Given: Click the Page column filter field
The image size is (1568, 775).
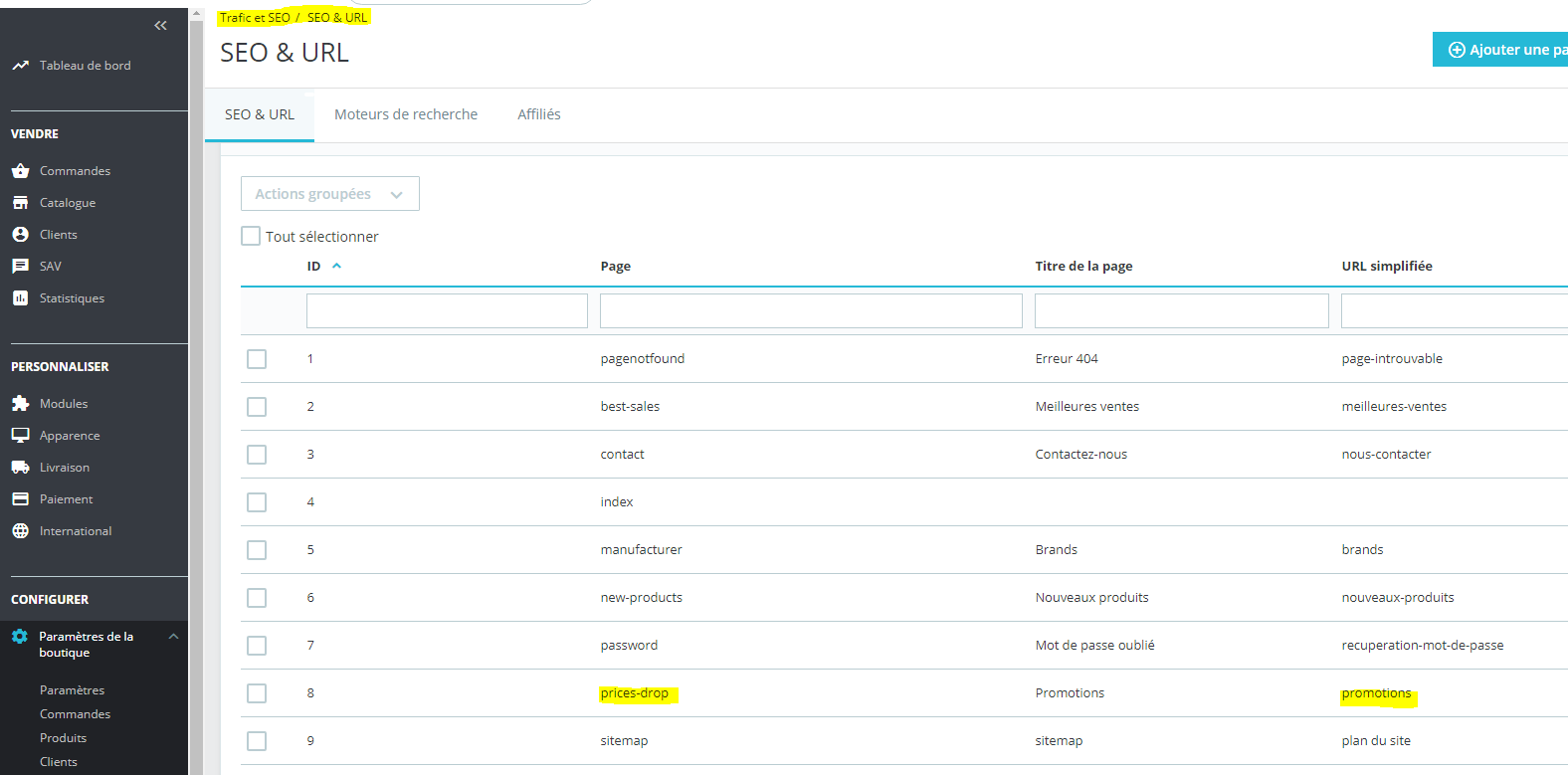Looking at the screenshot, I should pos(811,310).
